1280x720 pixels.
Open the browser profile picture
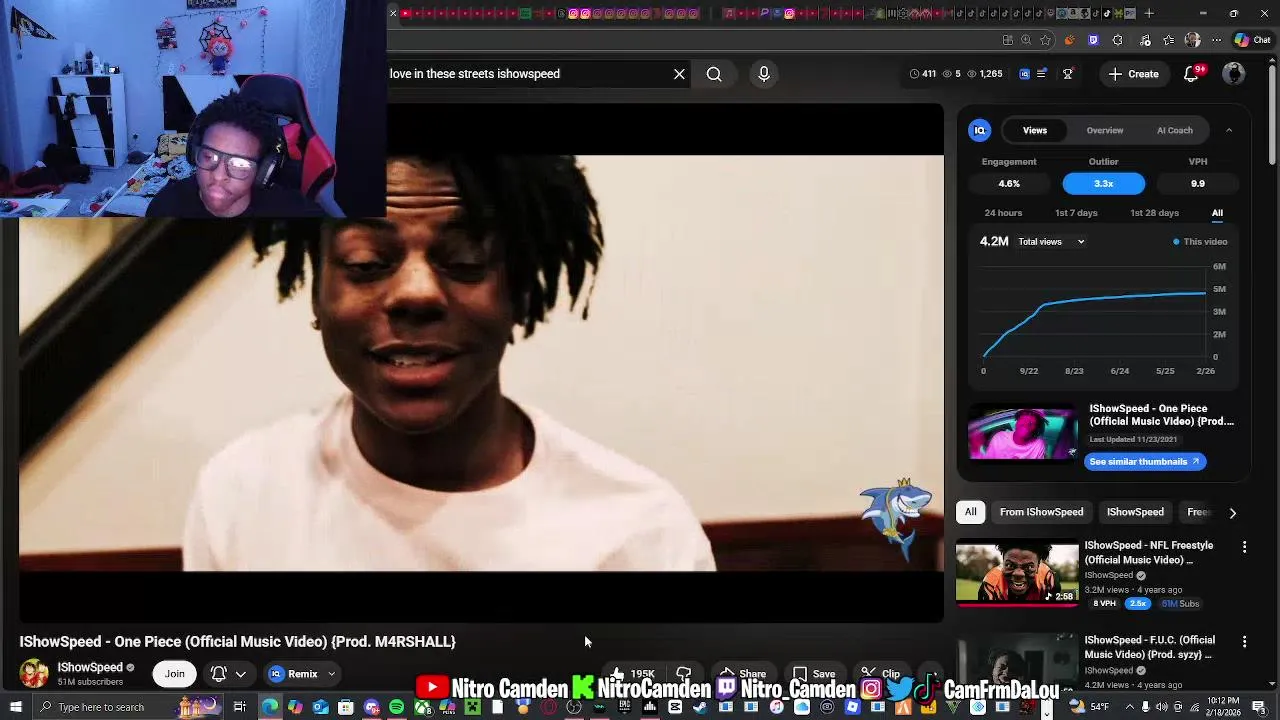tap(1192, 40)
